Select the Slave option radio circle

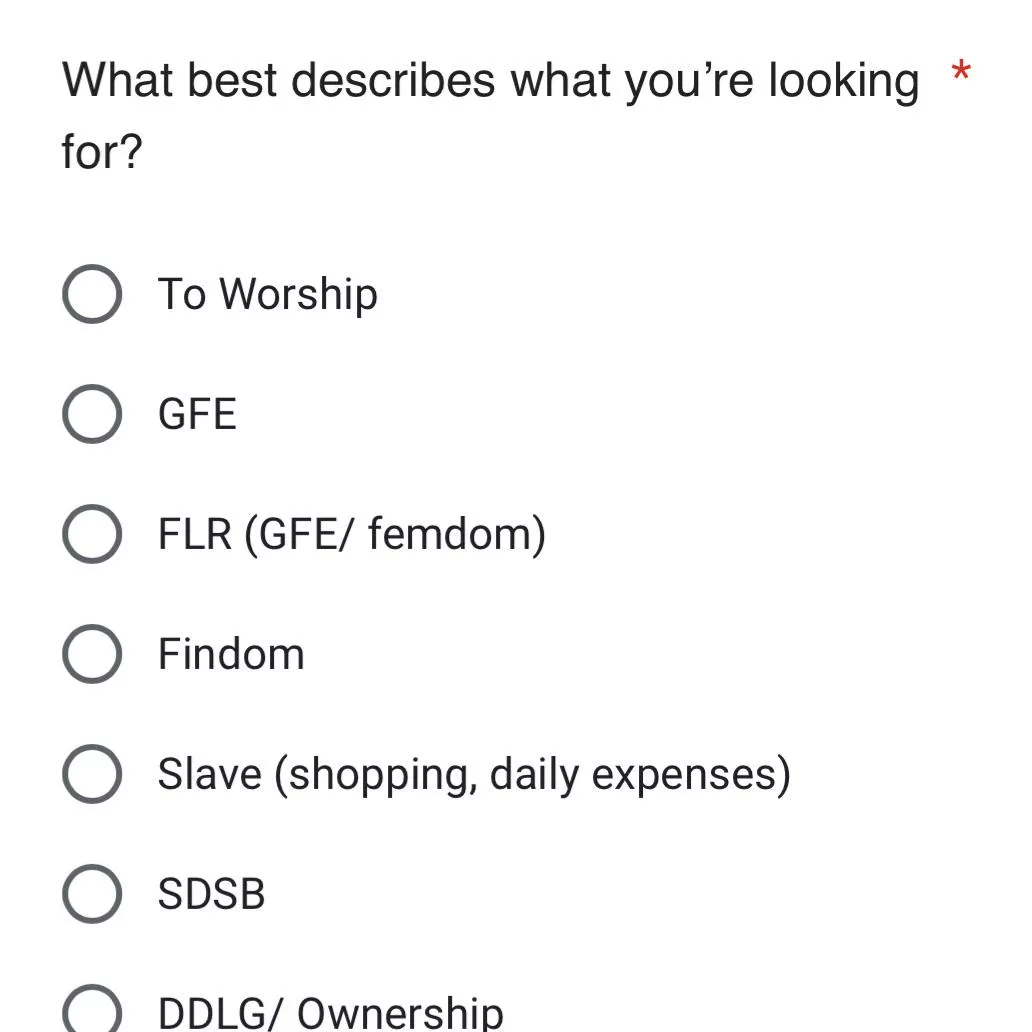point(92,774)
